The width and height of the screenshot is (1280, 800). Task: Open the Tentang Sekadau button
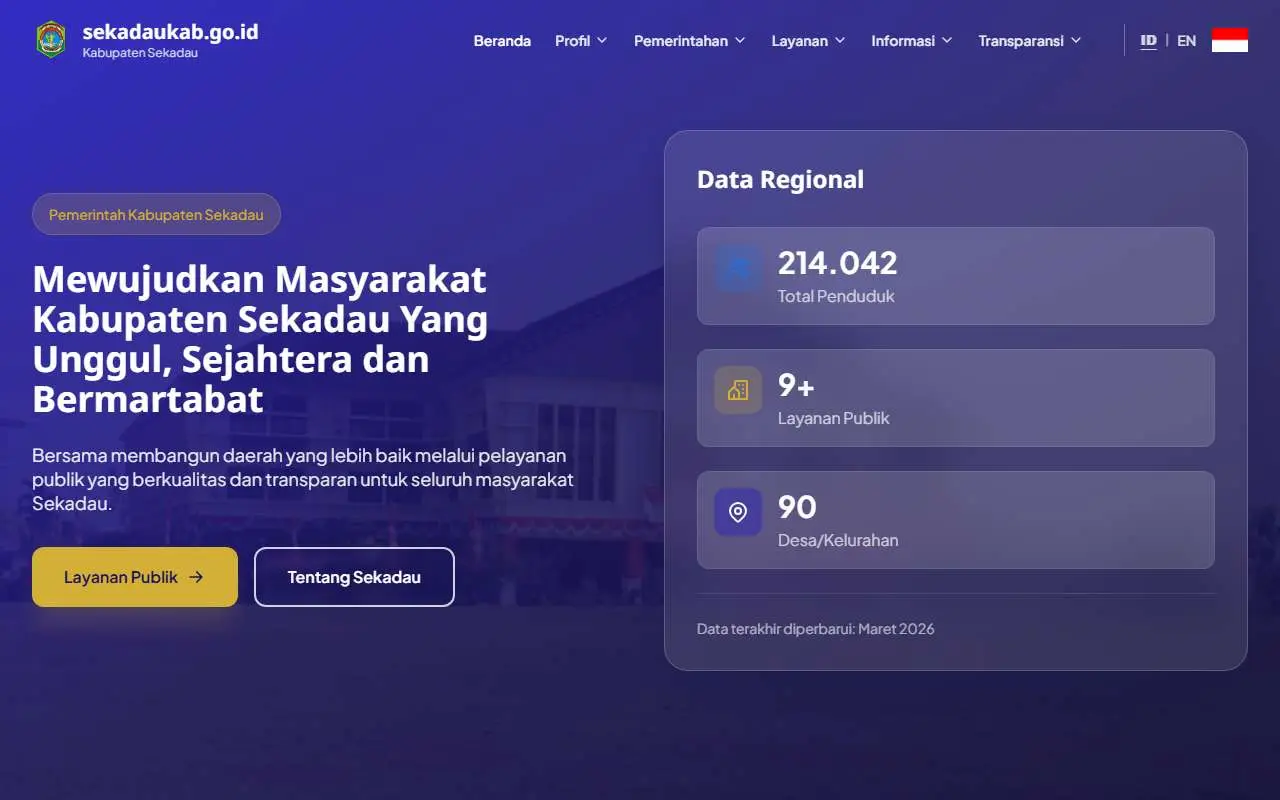[x=354, y=577]
